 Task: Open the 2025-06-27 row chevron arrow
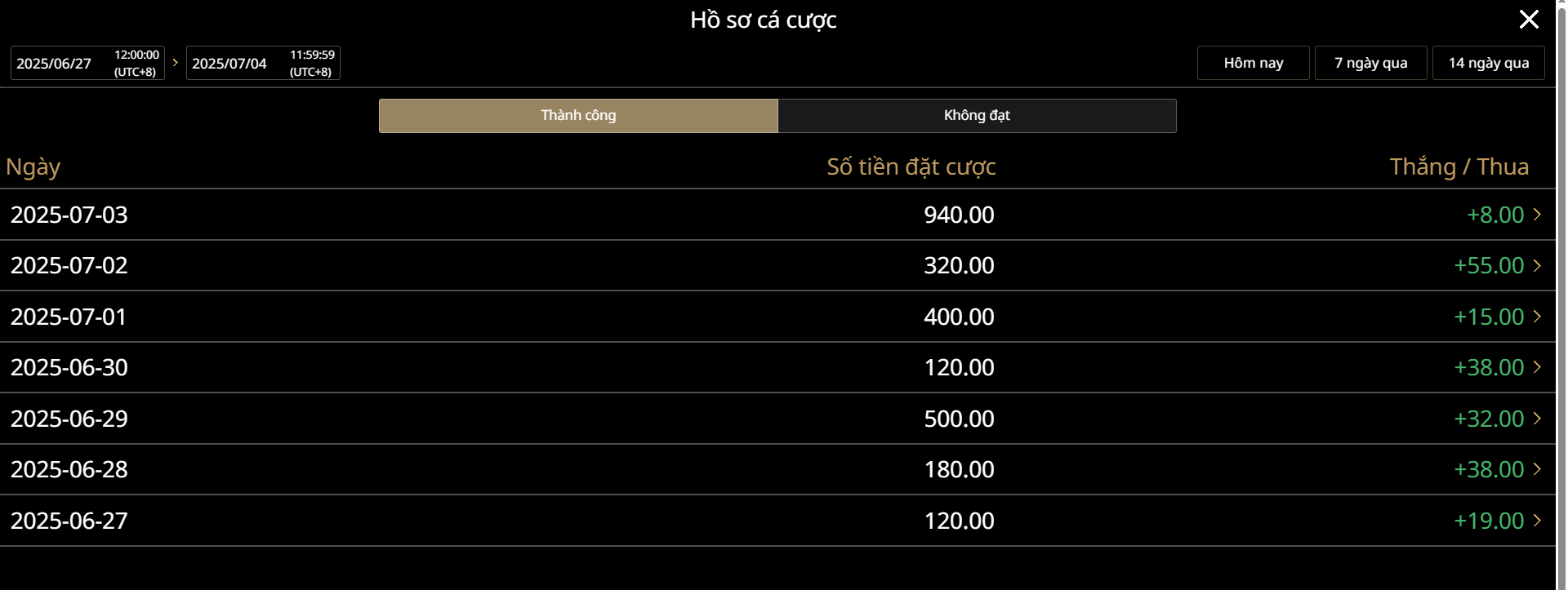coord(1537,521)
